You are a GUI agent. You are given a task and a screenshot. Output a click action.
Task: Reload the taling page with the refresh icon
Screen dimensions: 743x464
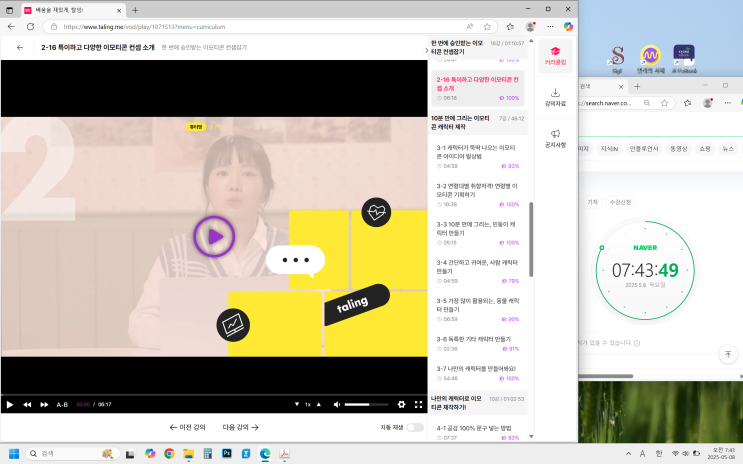pos(30,27)
